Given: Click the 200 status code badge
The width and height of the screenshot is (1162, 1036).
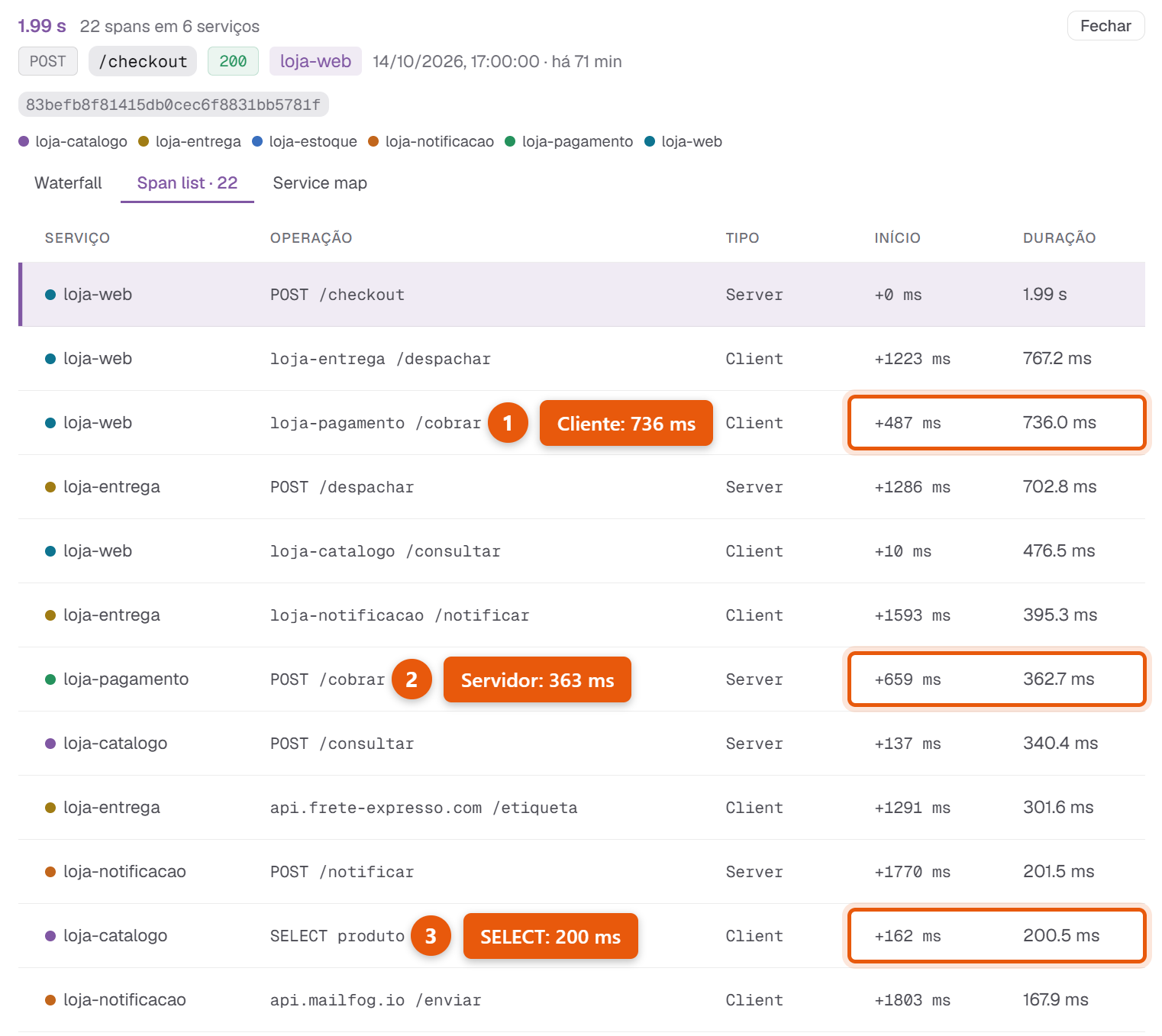Looking at the screenshot, I should click(233, 61).
